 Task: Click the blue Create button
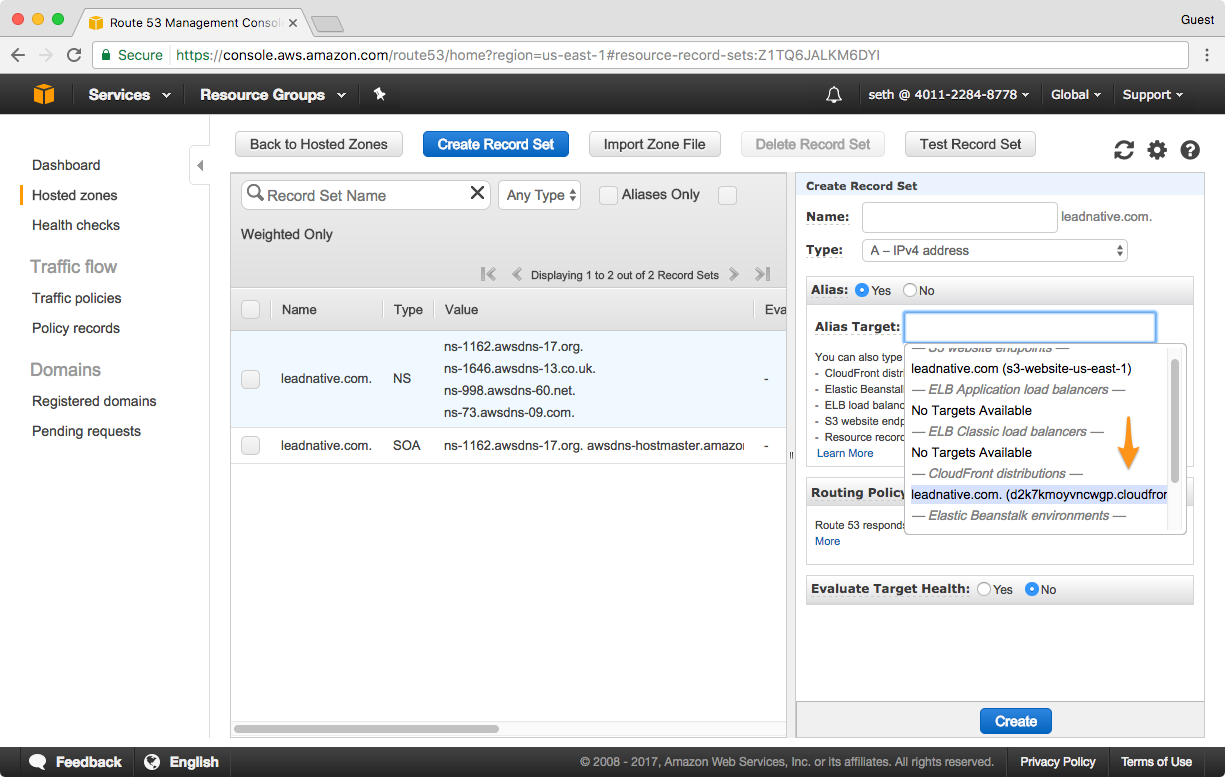click(1015, 721)
